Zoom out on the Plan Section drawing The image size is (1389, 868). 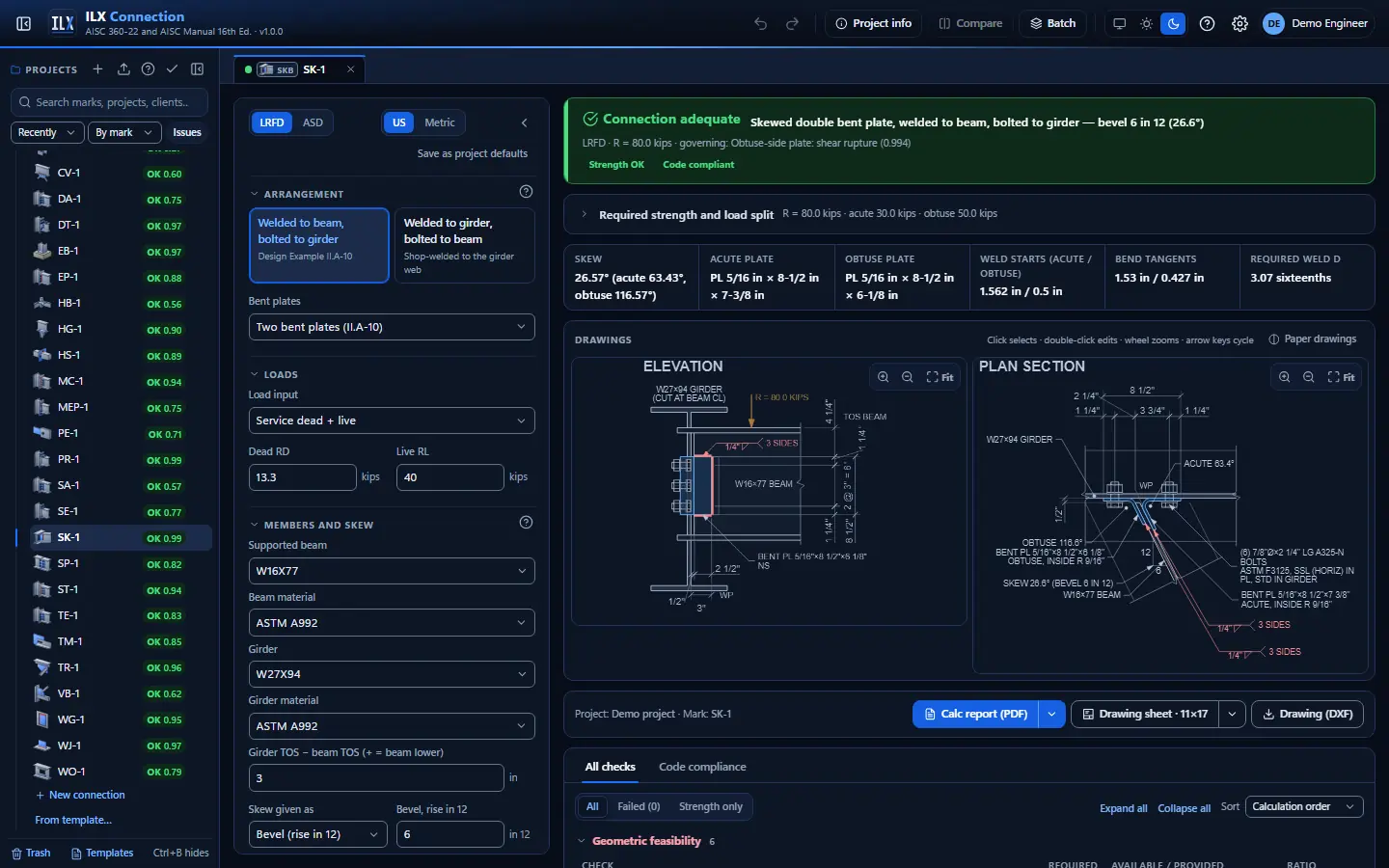(x=1309, y=377)
